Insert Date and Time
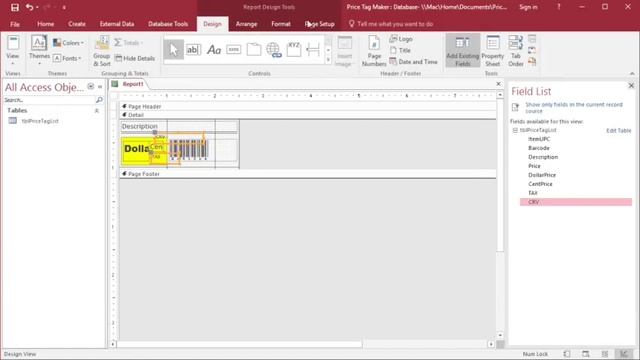 pos(413,62)
